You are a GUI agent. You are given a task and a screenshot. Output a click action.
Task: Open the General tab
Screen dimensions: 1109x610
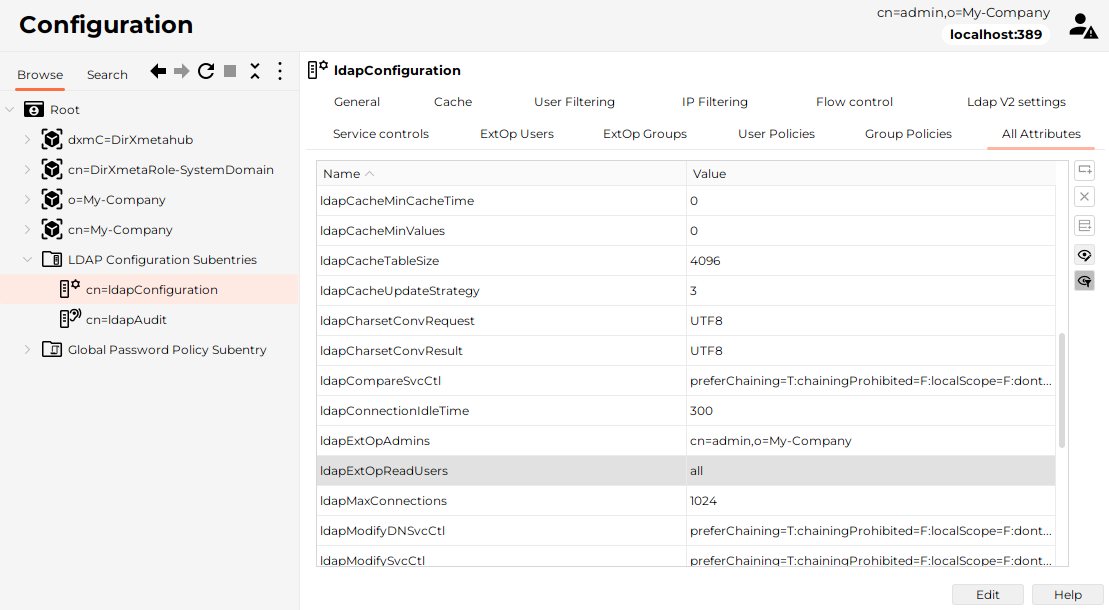tap(356, 102)
